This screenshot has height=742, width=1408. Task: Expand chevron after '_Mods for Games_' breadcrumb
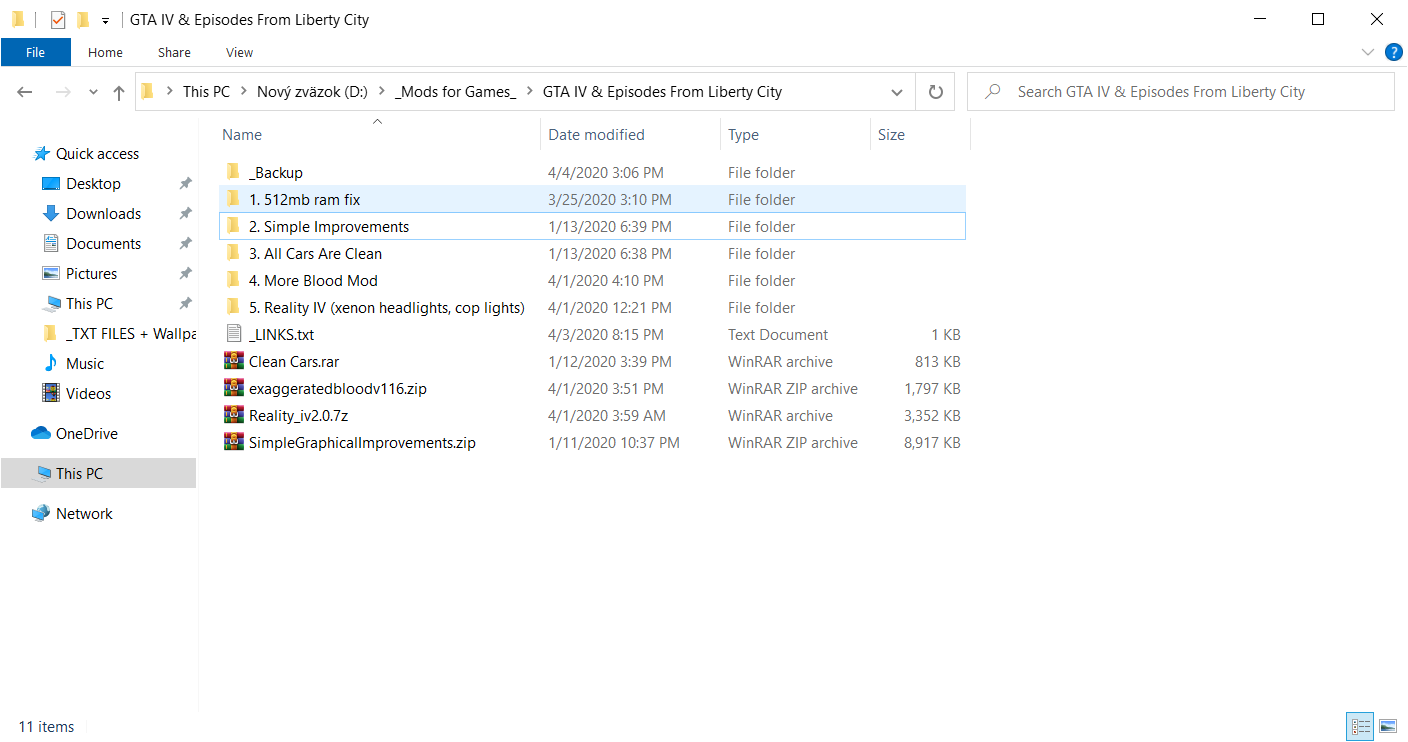[530, 92]
